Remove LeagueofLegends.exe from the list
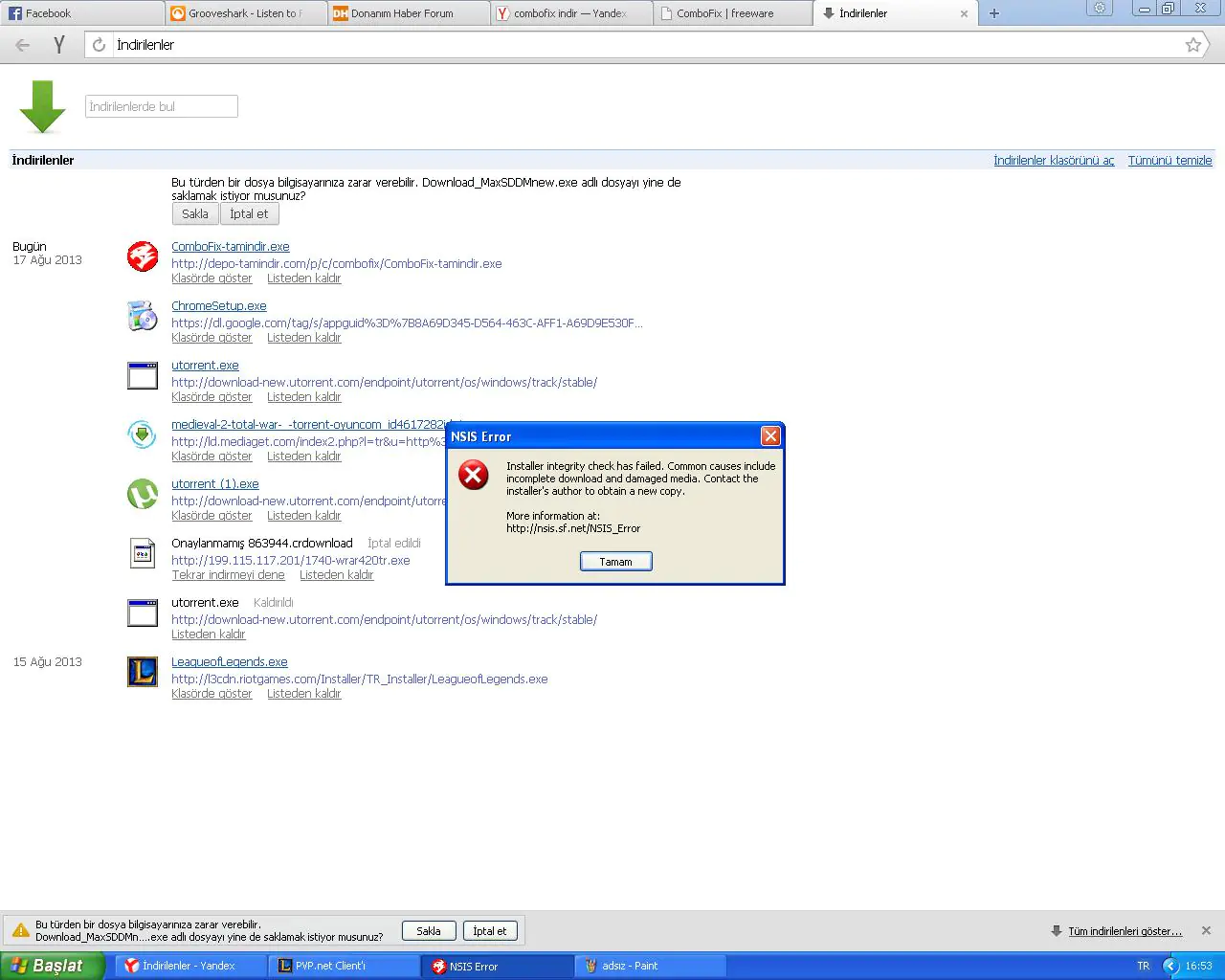Viewport: 1225px width, 980px height. (303, 694)
